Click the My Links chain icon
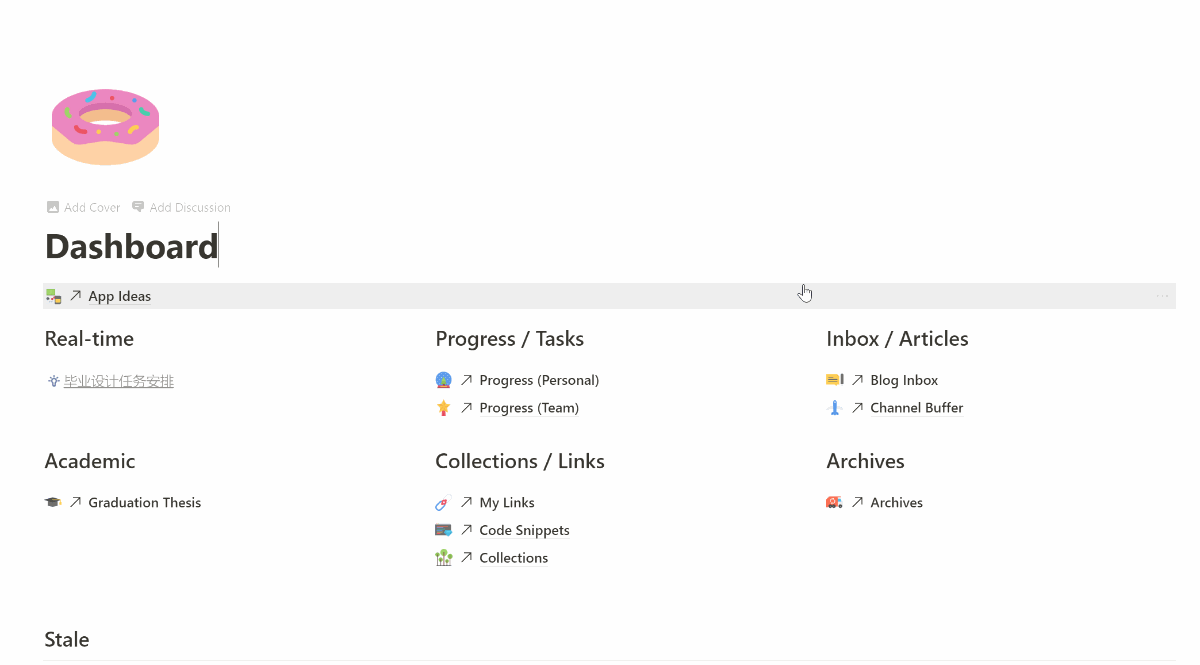The height and width of the screenshot is (665, 1200). [x=444, y=503]
